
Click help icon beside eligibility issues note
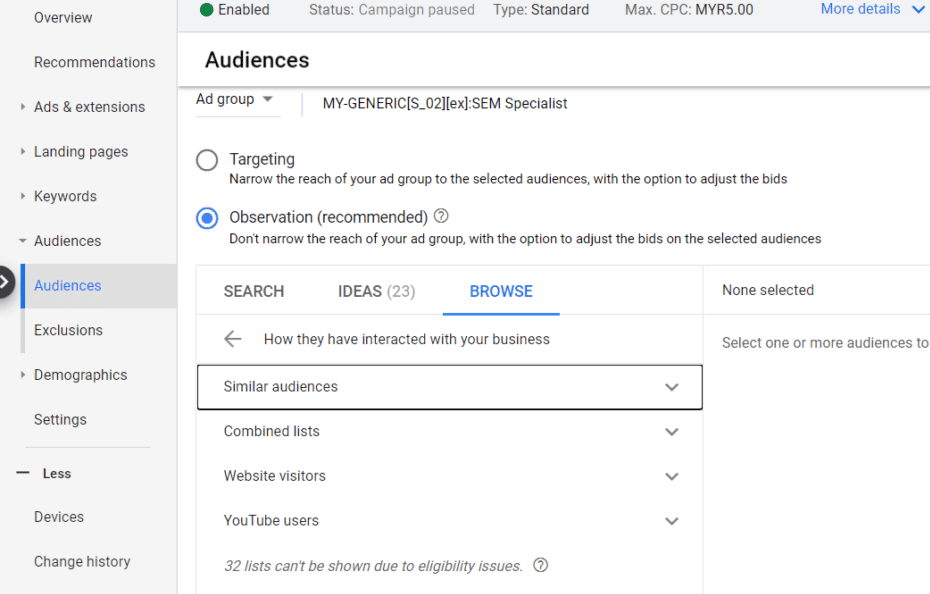coord(540,565)
